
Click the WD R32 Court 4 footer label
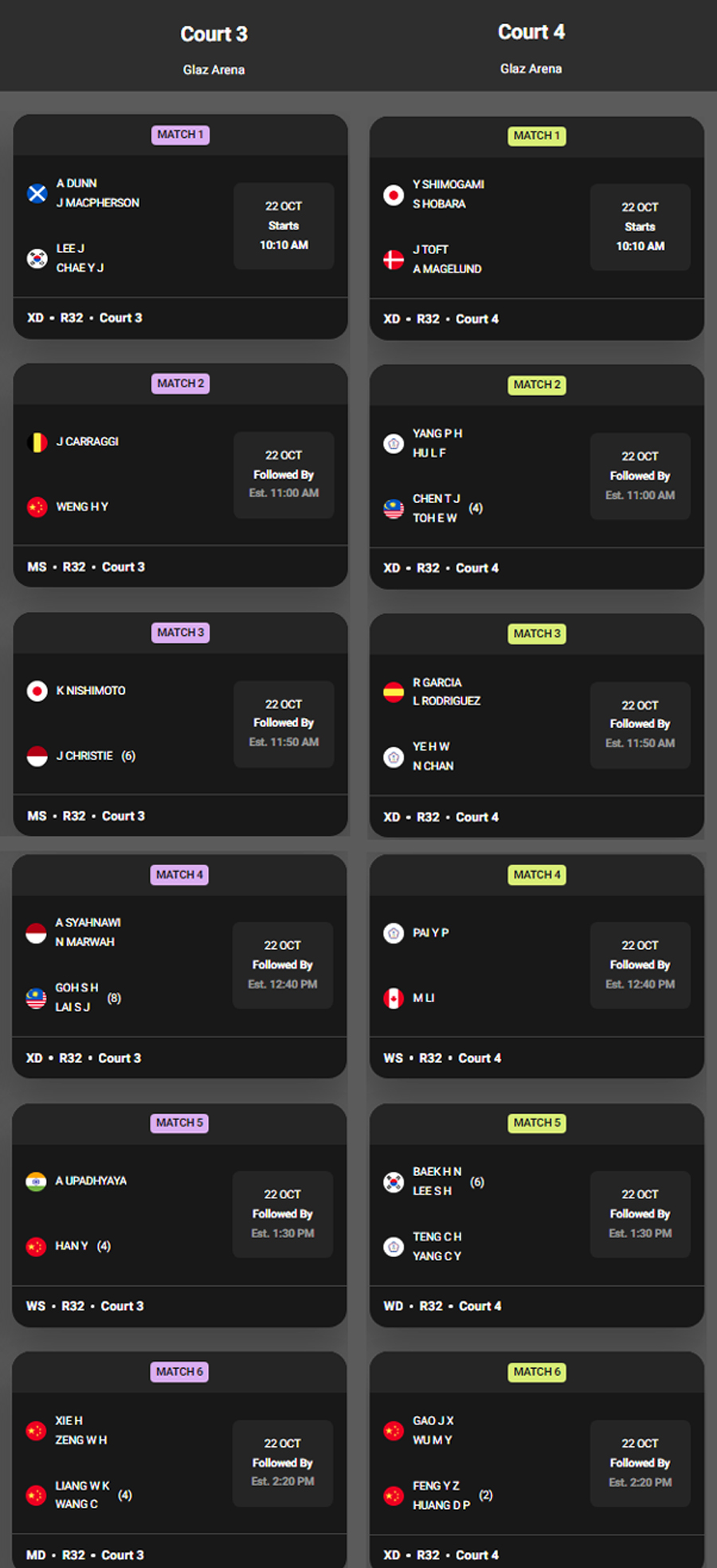tap(442, 1306)
